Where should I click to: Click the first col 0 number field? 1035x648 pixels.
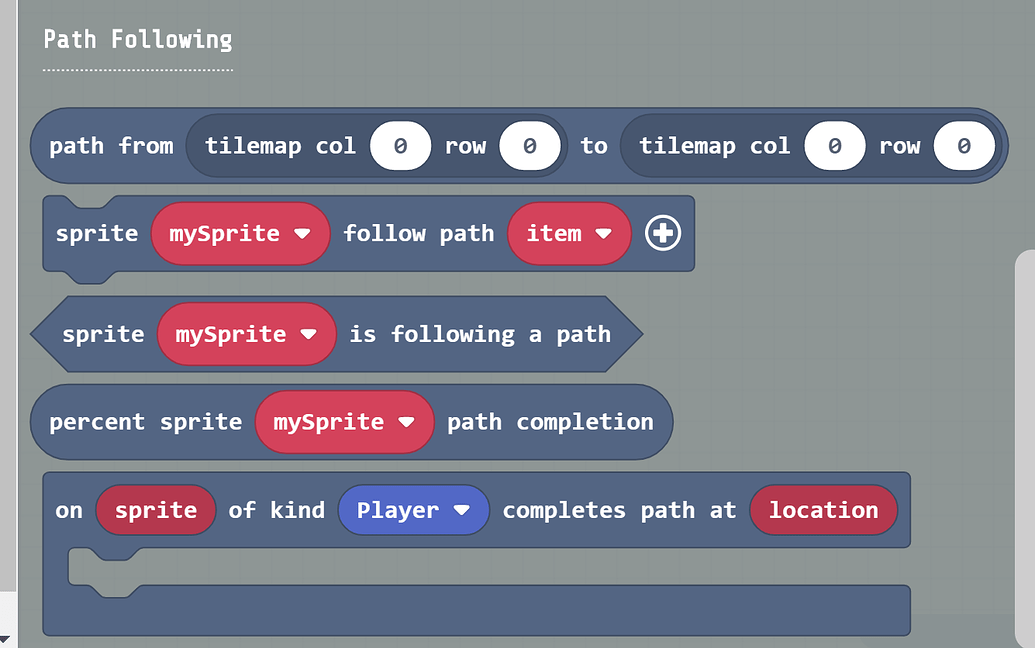(400, 145)
